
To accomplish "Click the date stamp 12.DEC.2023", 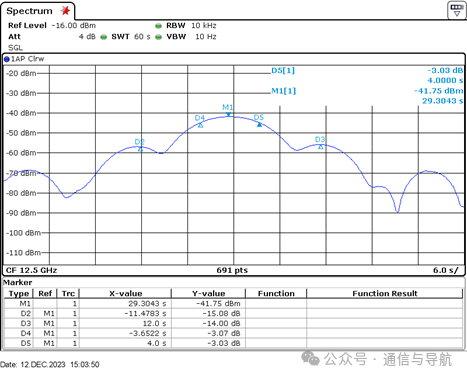I will point(43,364).
